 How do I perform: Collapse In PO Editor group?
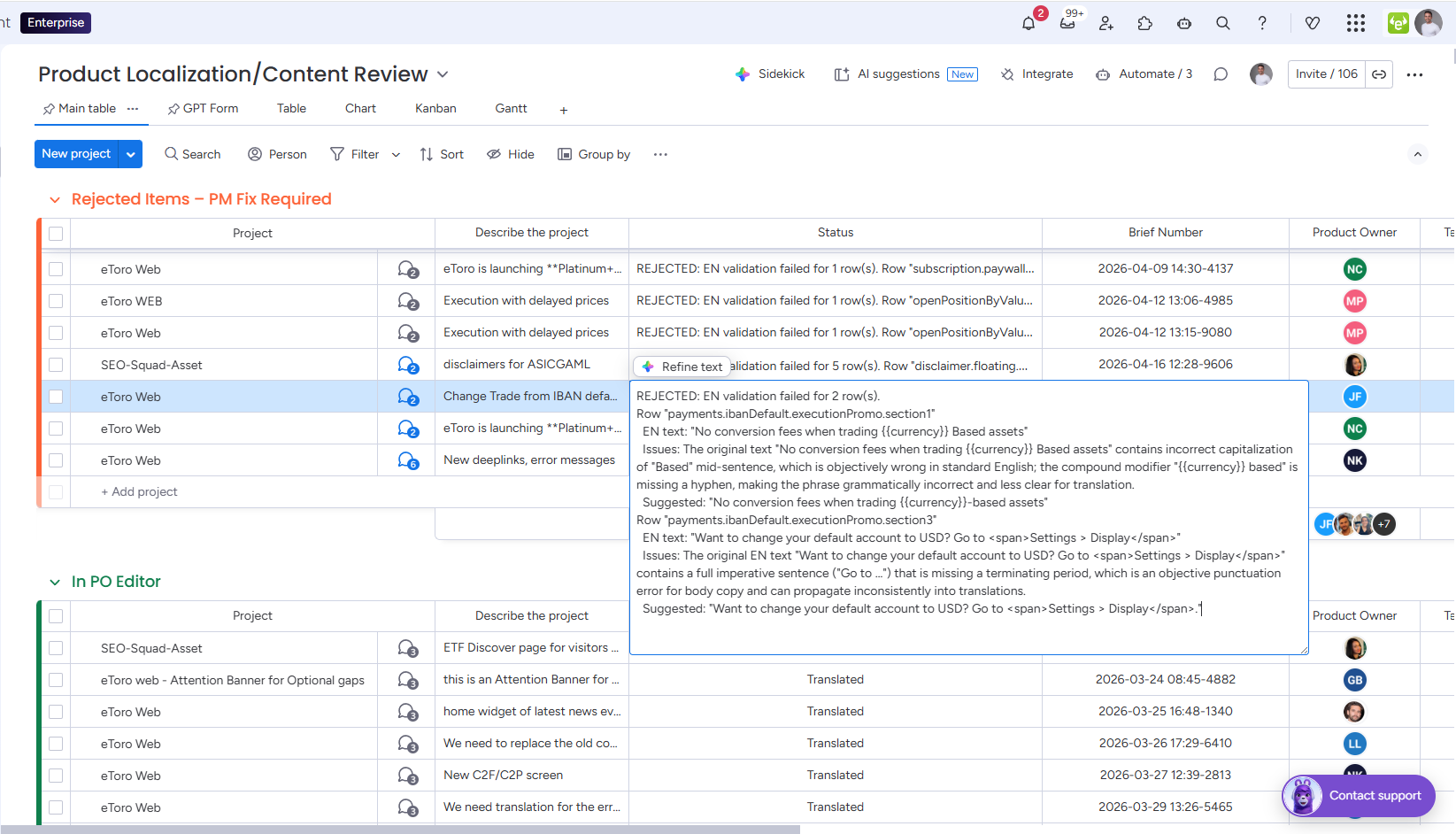click(55, 583)
